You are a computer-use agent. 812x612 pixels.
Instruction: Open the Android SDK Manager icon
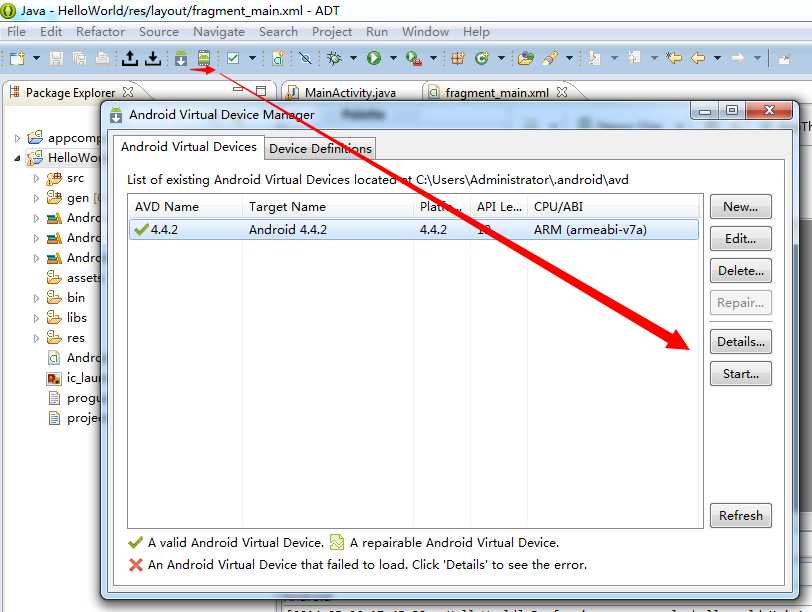click(181, 58)
